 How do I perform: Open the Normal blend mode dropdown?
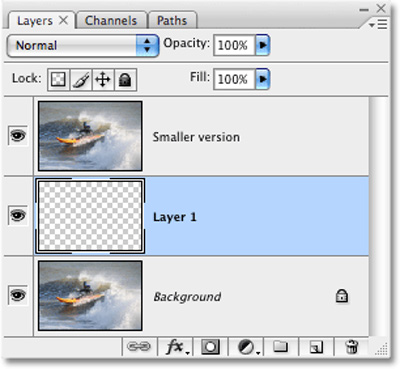[x=83, y=45]
